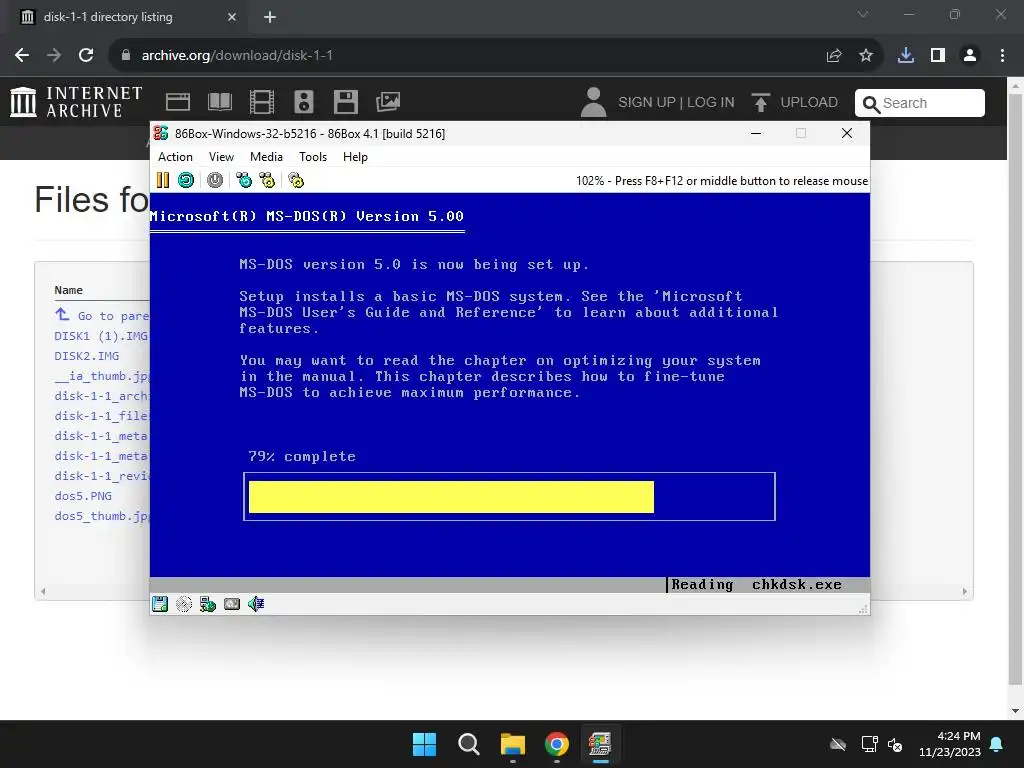
Task: Pause the 86Box emulation
Action: tap(163, 180)
